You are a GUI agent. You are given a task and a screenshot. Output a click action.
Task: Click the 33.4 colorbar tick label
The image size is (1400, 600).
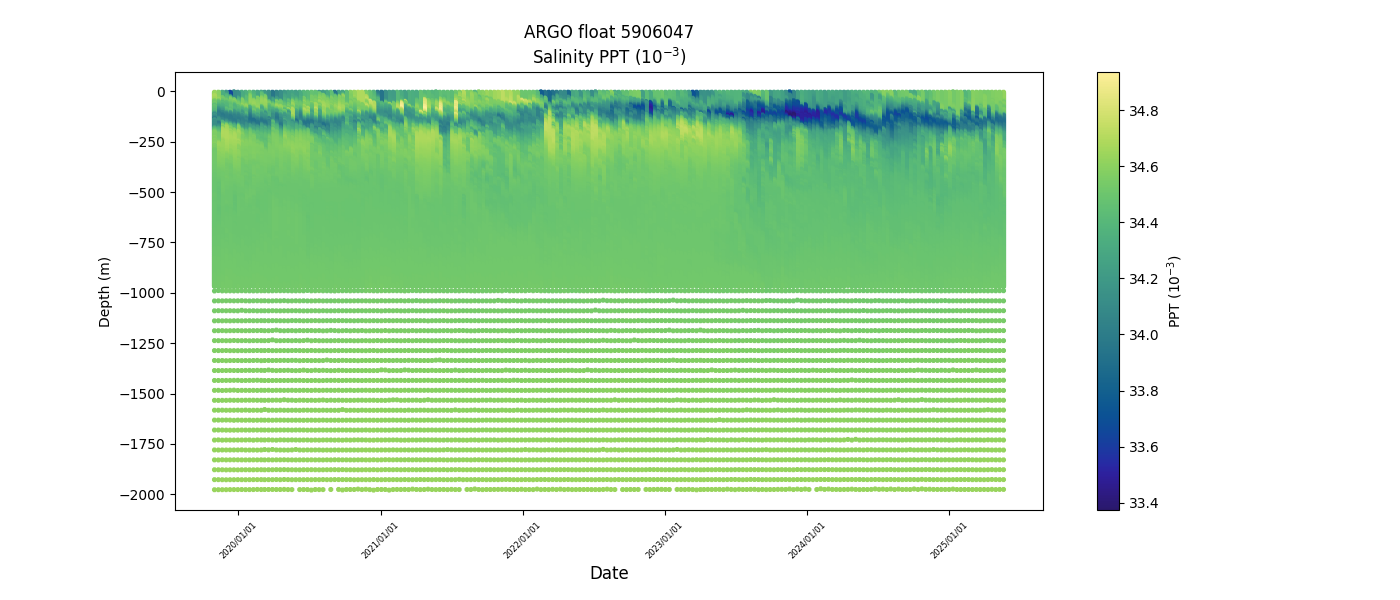pyautogui.click(x=1143, y=503)
